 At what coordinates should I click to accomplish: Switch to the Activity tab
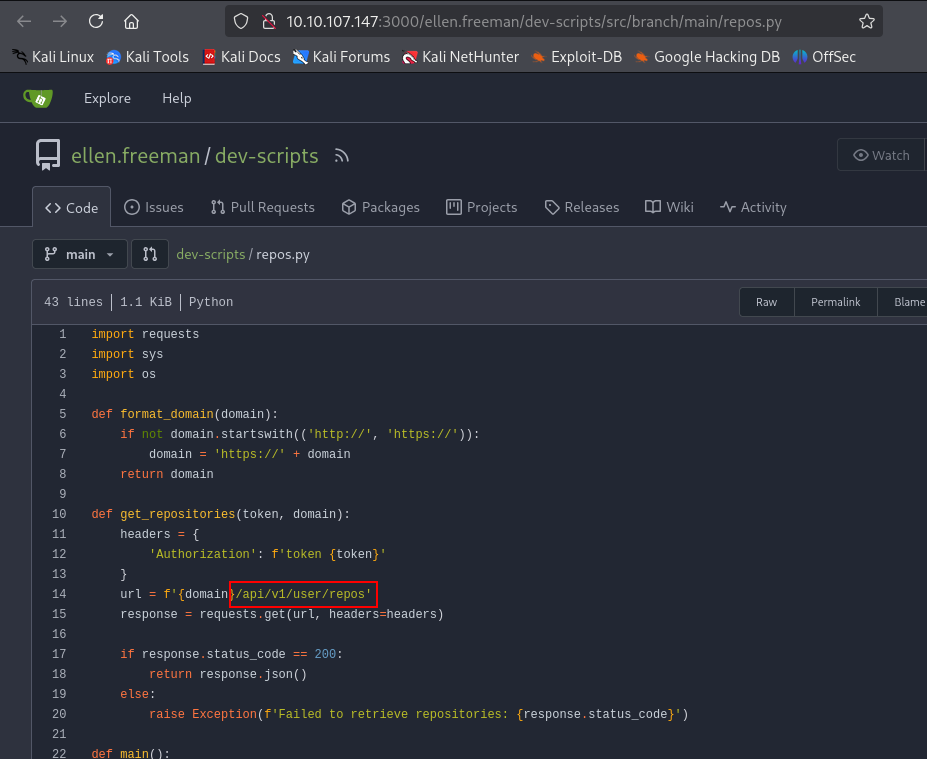(x=753, y=207)
